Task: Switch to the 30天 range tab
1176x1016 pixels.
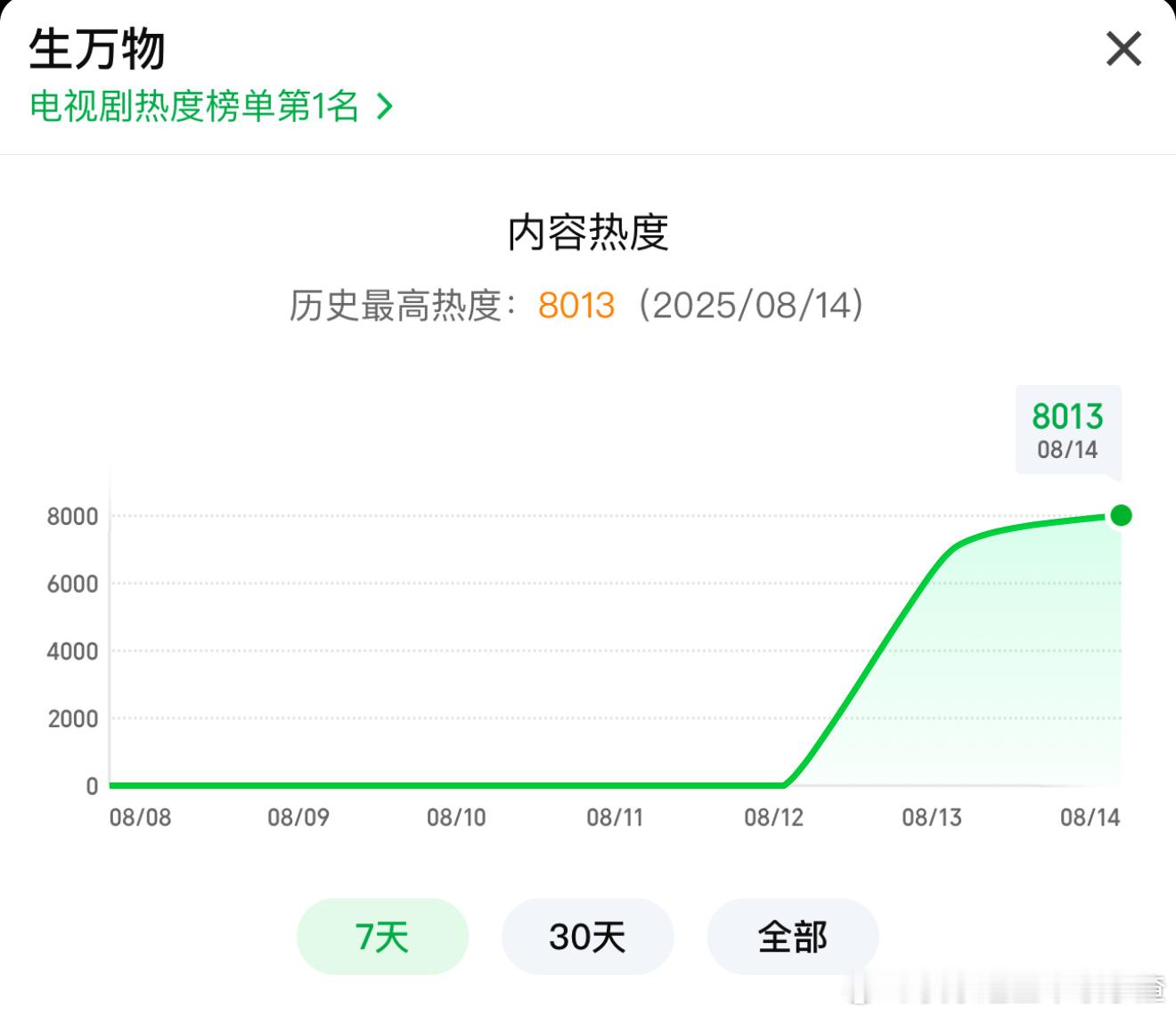Action: coord(588,937)
